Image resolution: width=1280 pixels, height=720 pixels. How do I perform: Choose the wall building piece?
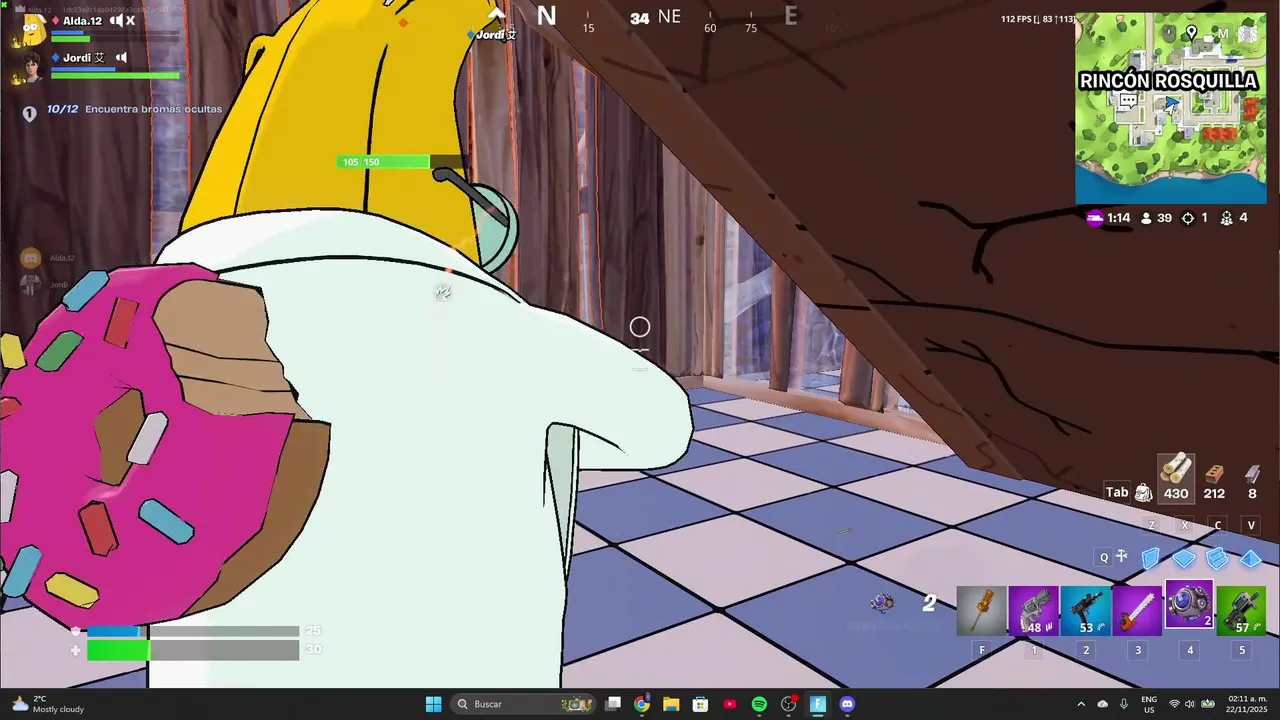[1151, 558]
